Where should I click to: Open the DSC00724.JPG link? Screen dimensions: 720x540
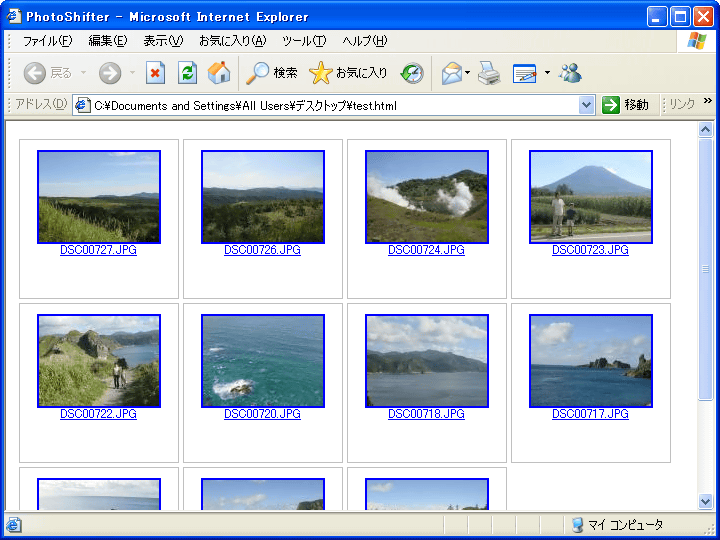pyautogui.click(x=426, y=250)
